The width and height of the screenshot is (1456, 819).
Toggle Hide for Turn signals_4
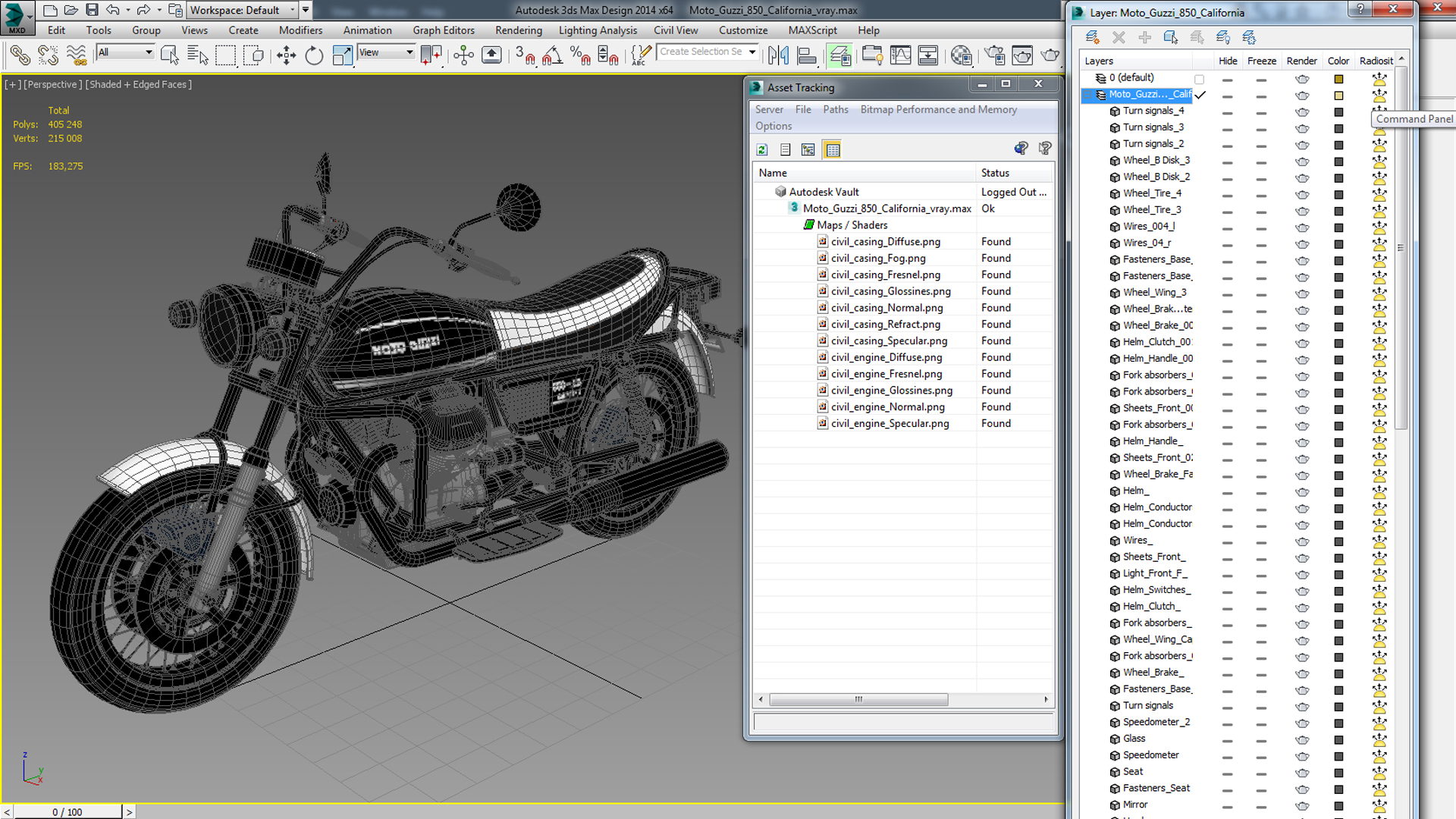tap(1227, 112)
